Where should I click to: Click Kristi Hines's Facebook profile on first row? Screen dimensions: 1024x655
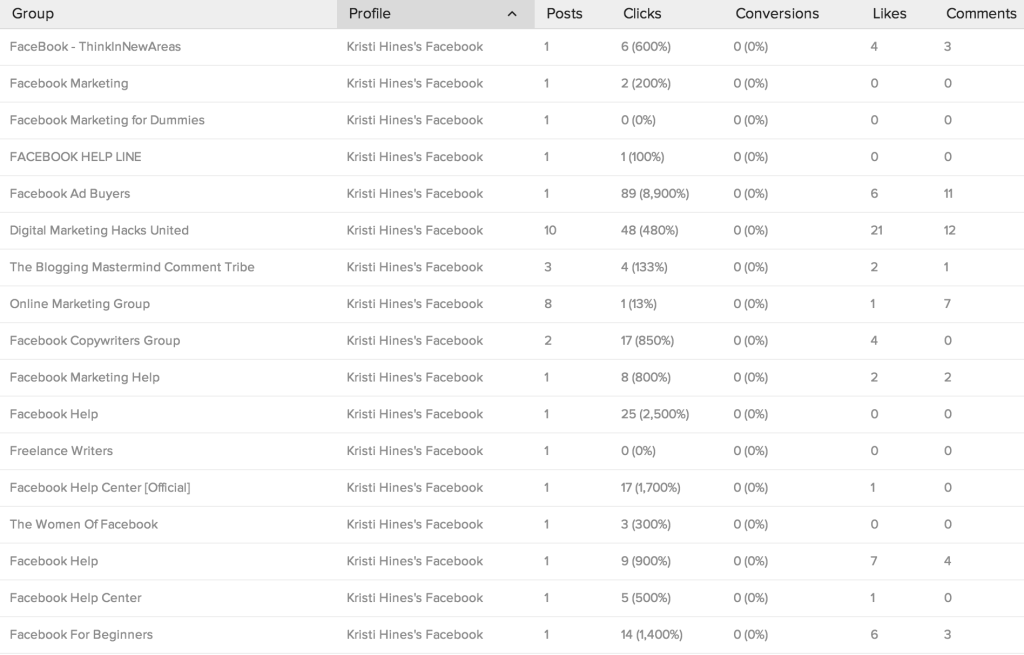click(x=412, y=46)
